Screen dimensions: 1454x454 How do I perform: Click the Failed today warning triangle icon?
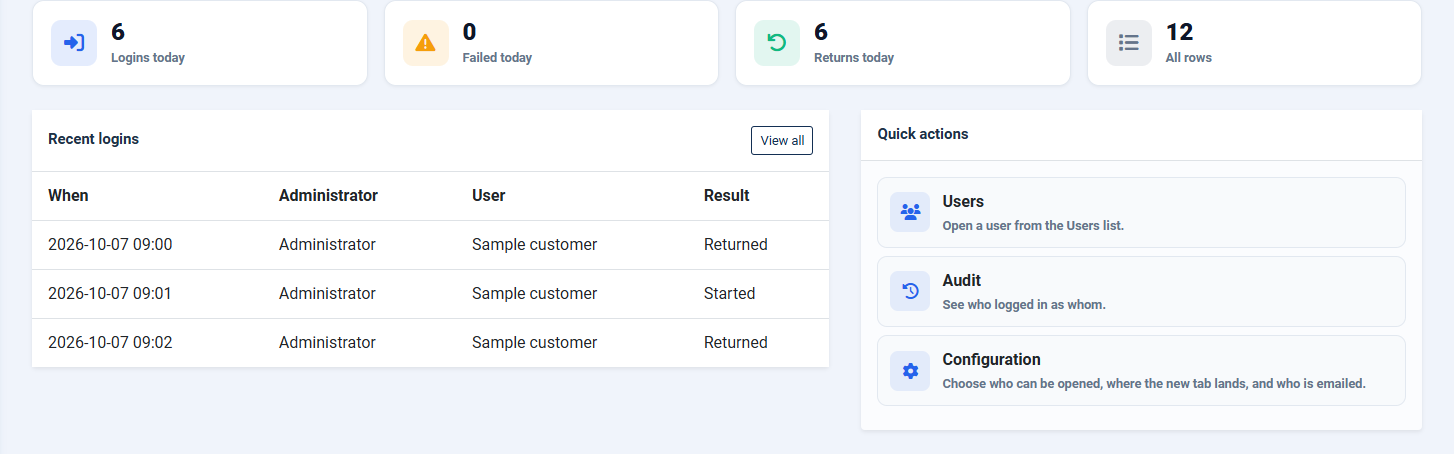[x=426, y=43]
